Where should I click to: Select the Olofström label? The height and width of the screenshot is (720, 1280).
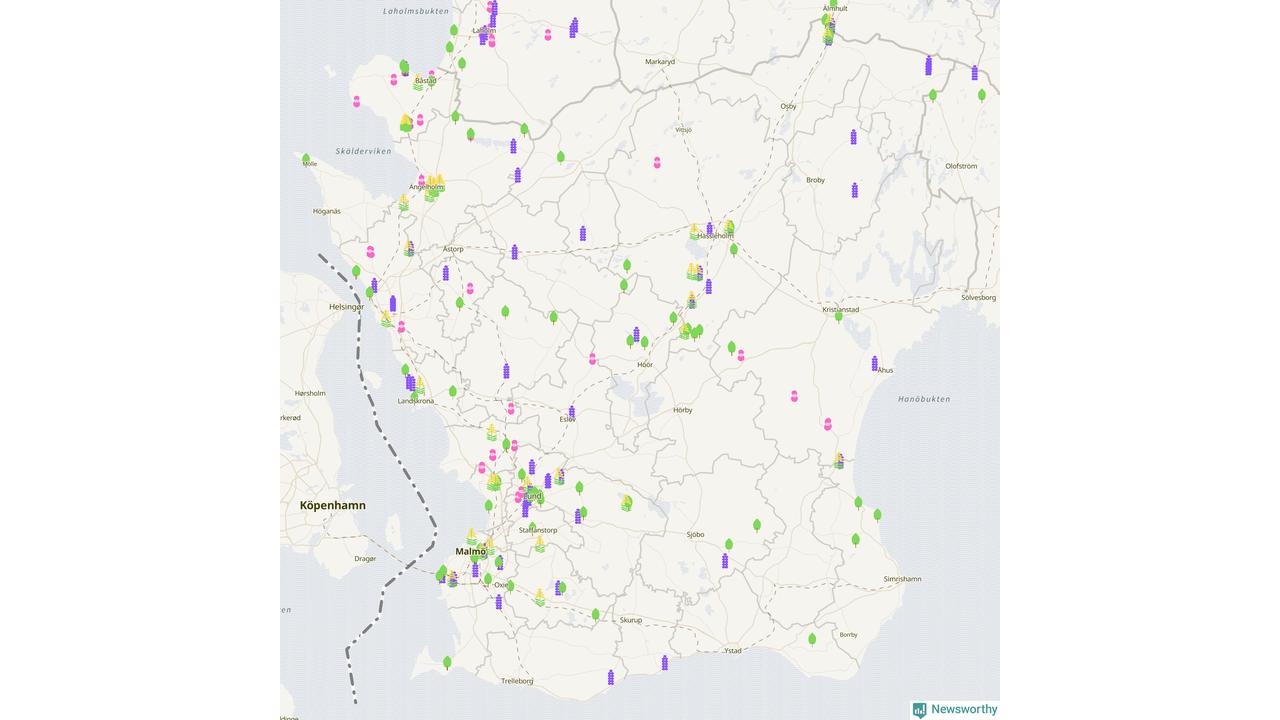point(961,166)
